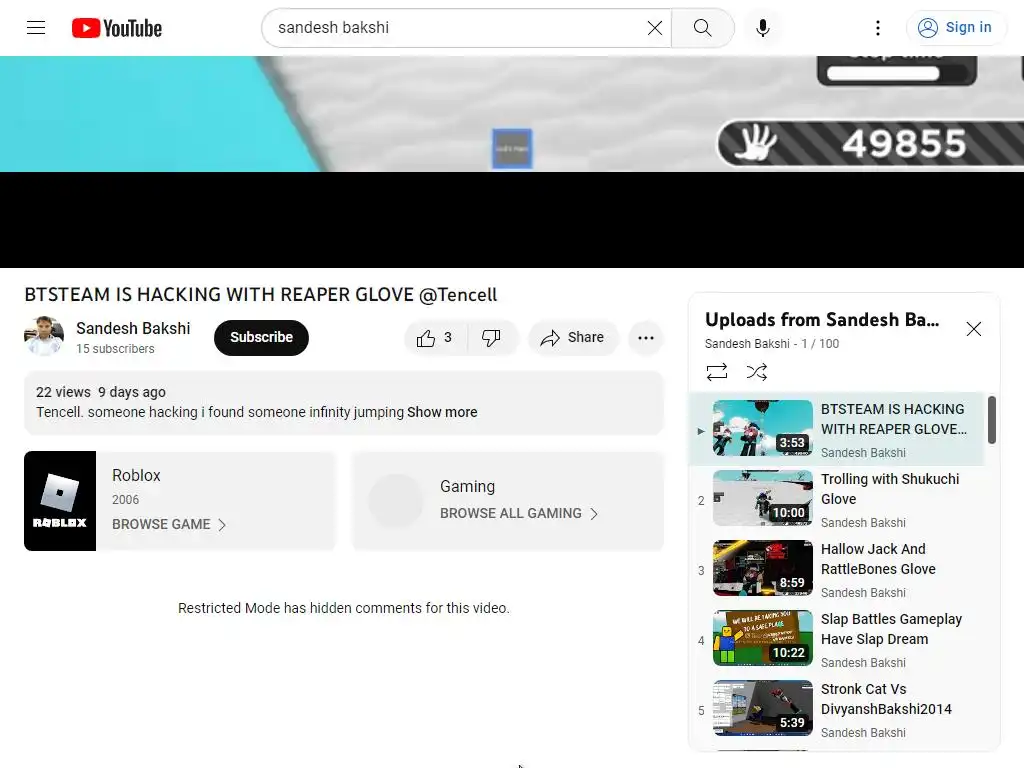Close the Uploads playlist panel
This screenshot has height=768, width=1024.
coord(974,328)
